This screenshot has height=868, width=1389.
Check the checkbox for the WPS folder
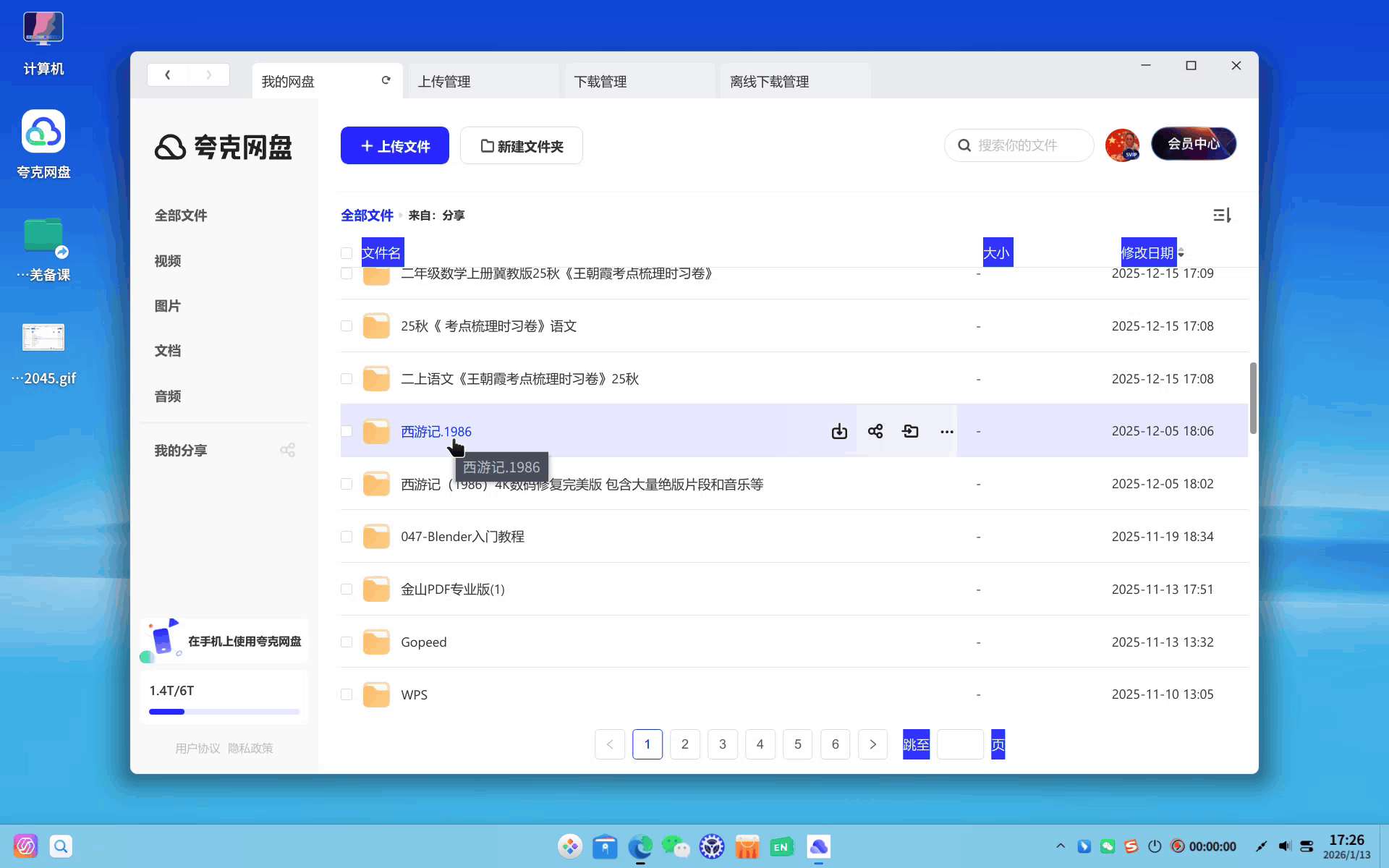pyautogui.click(x=347, y=694)
